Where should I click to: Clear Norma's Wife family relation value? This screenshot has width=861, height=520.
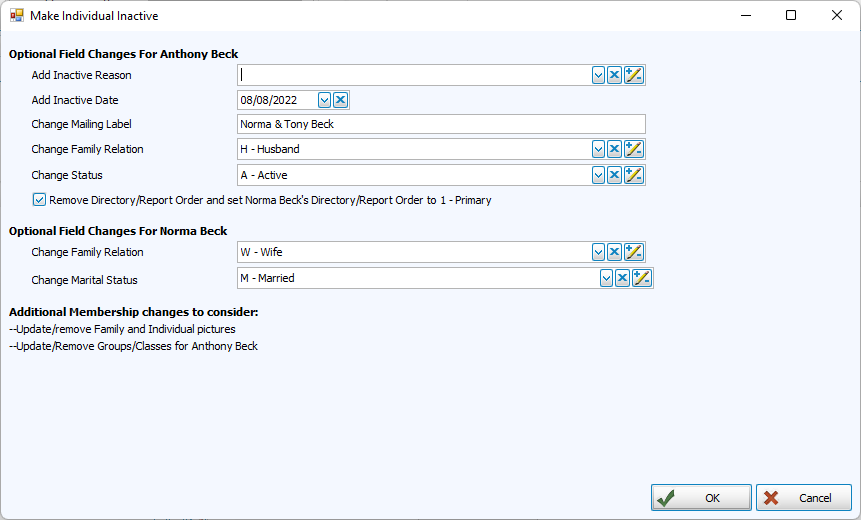(x=614, y=252)
